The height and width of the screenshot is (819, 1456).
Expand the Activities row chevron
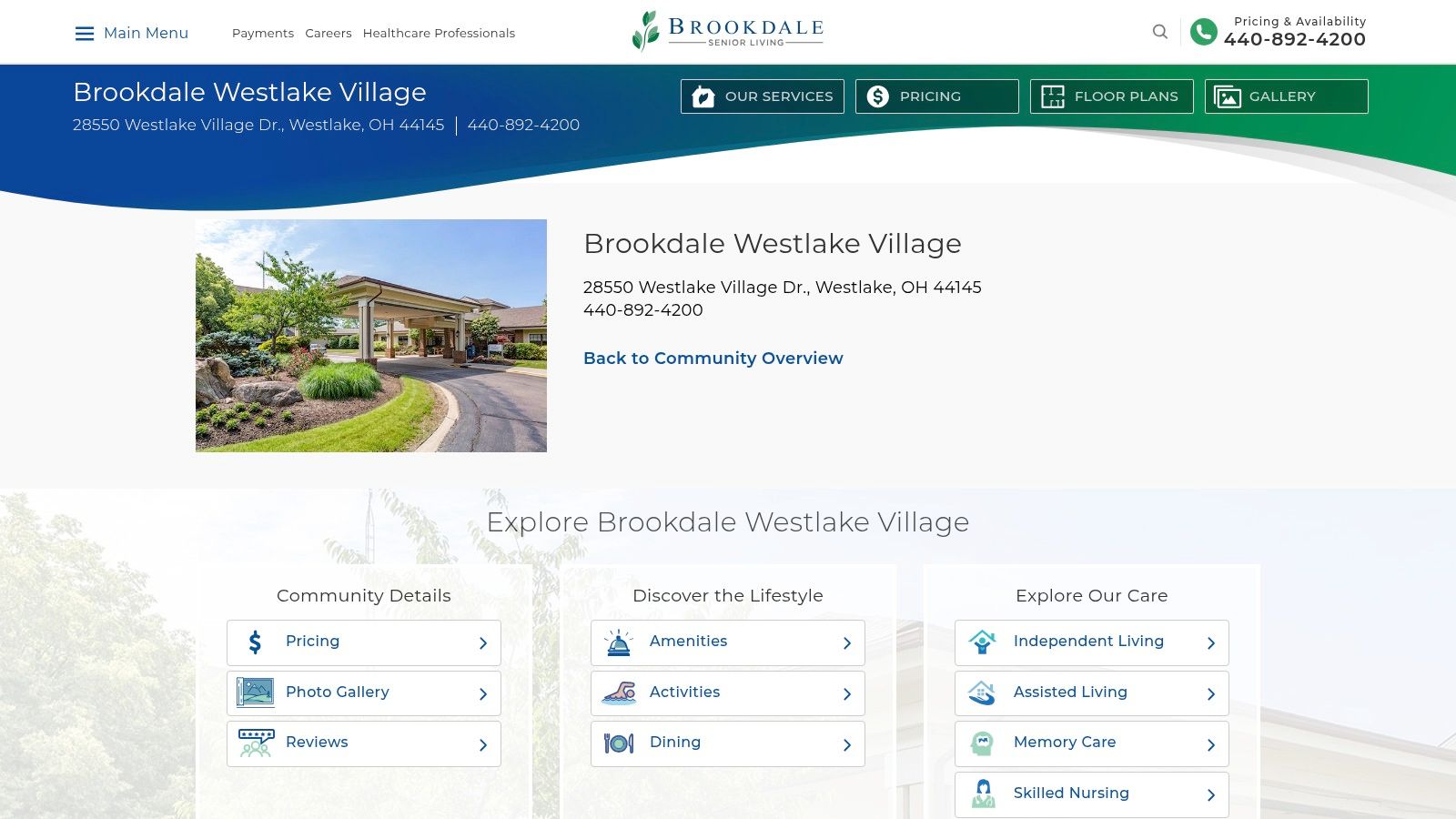[x=847, y=694]
